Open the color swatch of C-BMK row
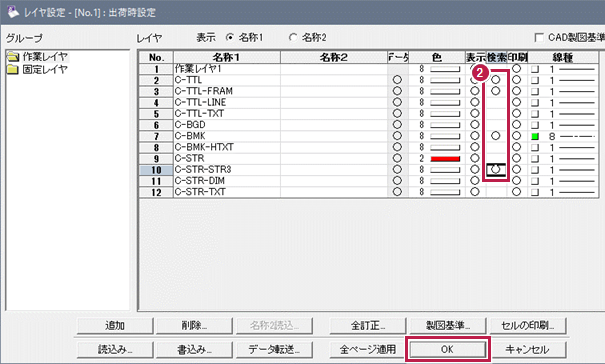 (445, 136)
